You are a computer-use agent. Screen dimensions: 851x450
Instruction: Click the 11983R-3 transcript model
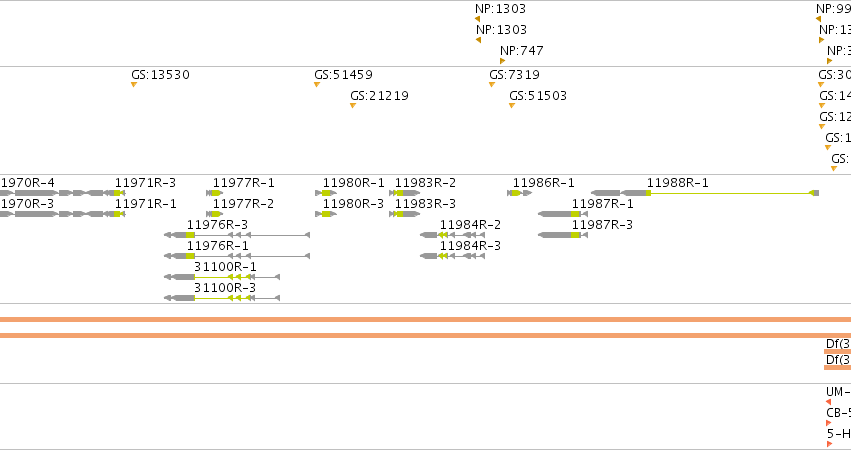(x=404, y=214)
